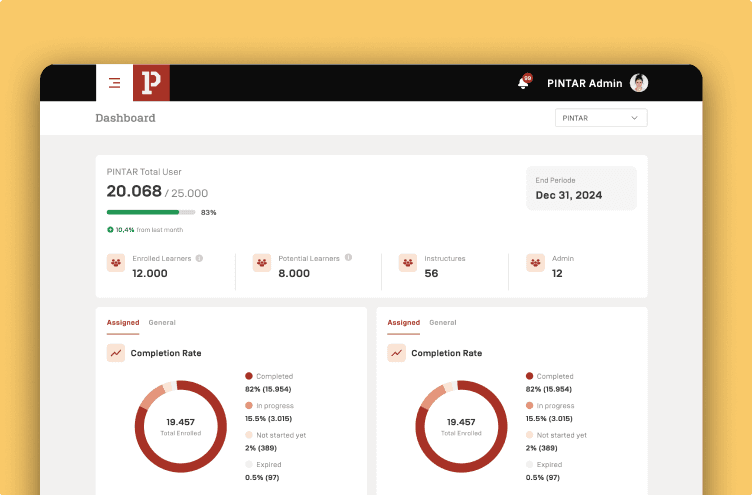Click the left Completion Rate chart icon

click(116, 353)
